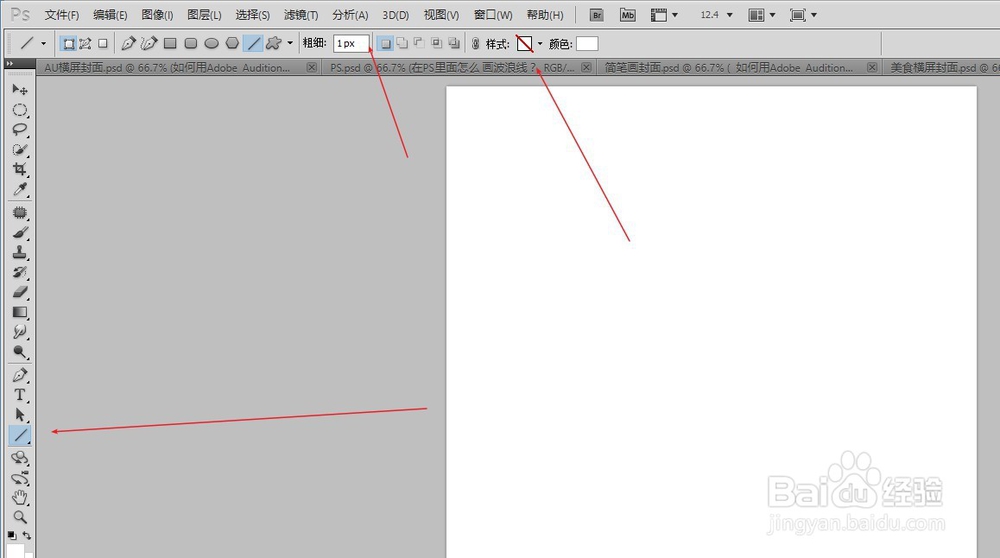Select the Crop tool
This screenshot has height=558, width=1000.
point(20,169)
